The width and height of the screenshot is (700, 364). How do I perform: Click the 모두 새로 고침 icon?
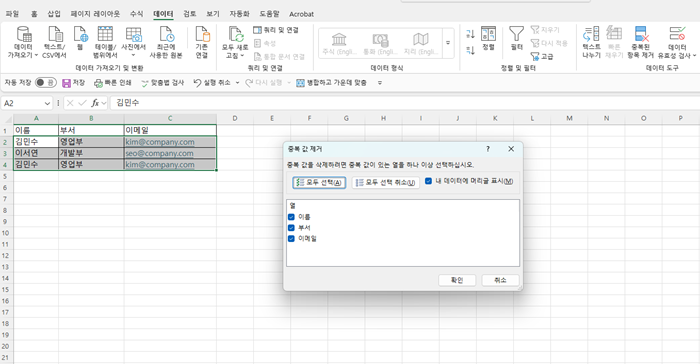[236, 35]
